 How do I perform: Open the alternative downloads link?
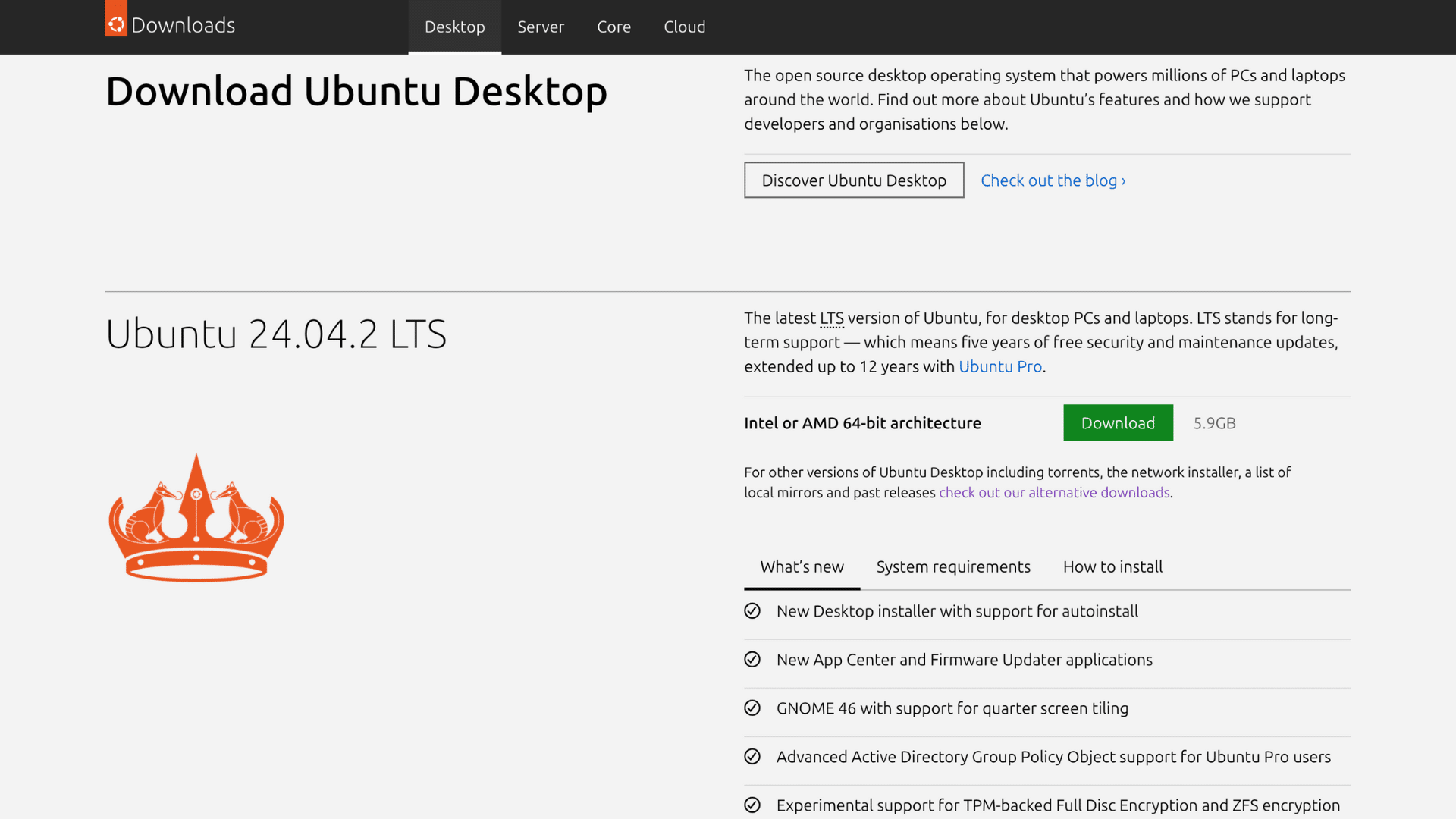pos(1054,493)
